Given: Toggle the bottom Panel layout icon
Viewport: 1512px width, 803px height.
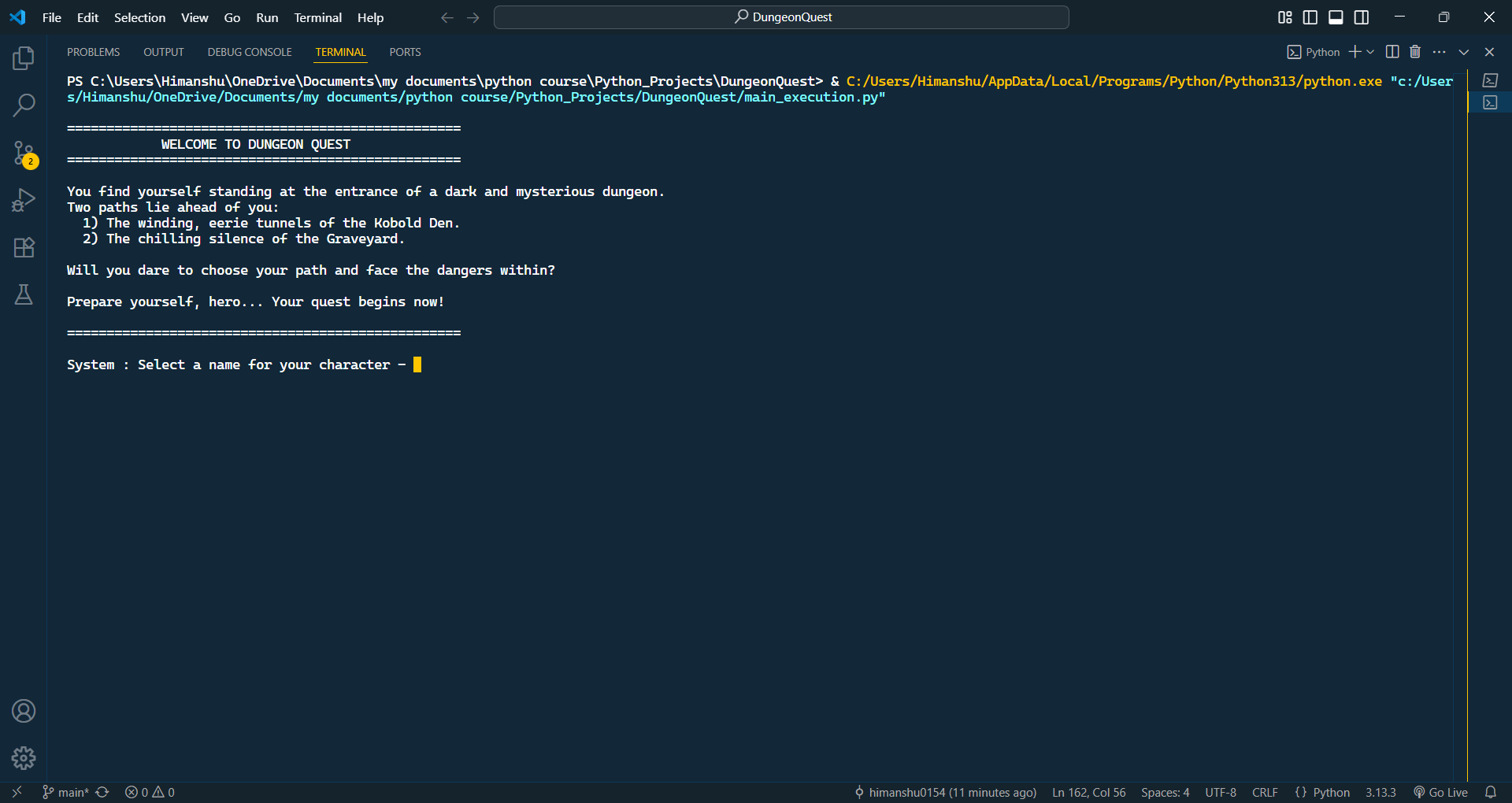Looking at the screenshot, I should click(x=1336, y=17).
